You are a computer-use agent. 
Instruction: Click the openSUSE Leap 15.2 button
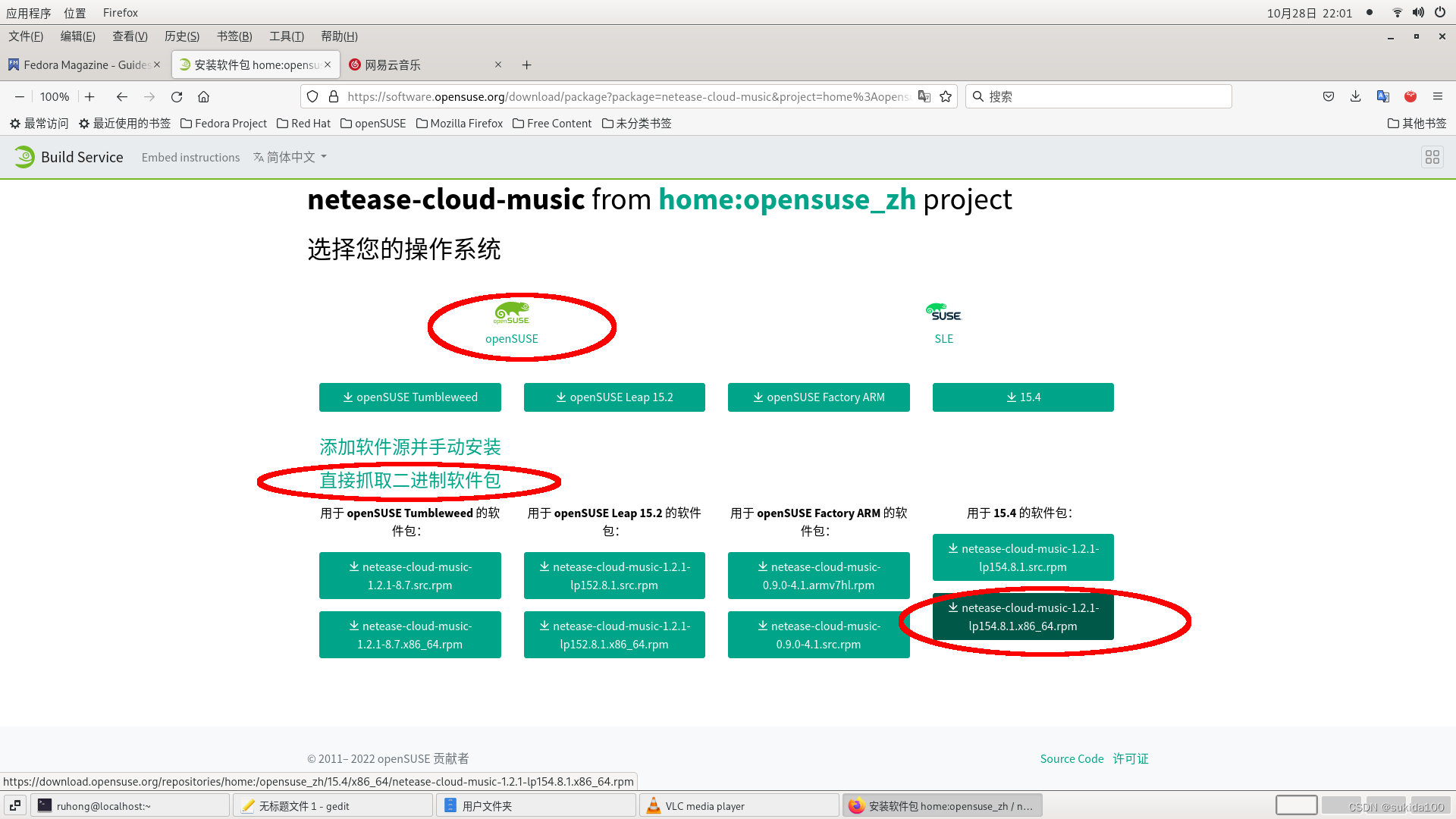pos(614,397)
